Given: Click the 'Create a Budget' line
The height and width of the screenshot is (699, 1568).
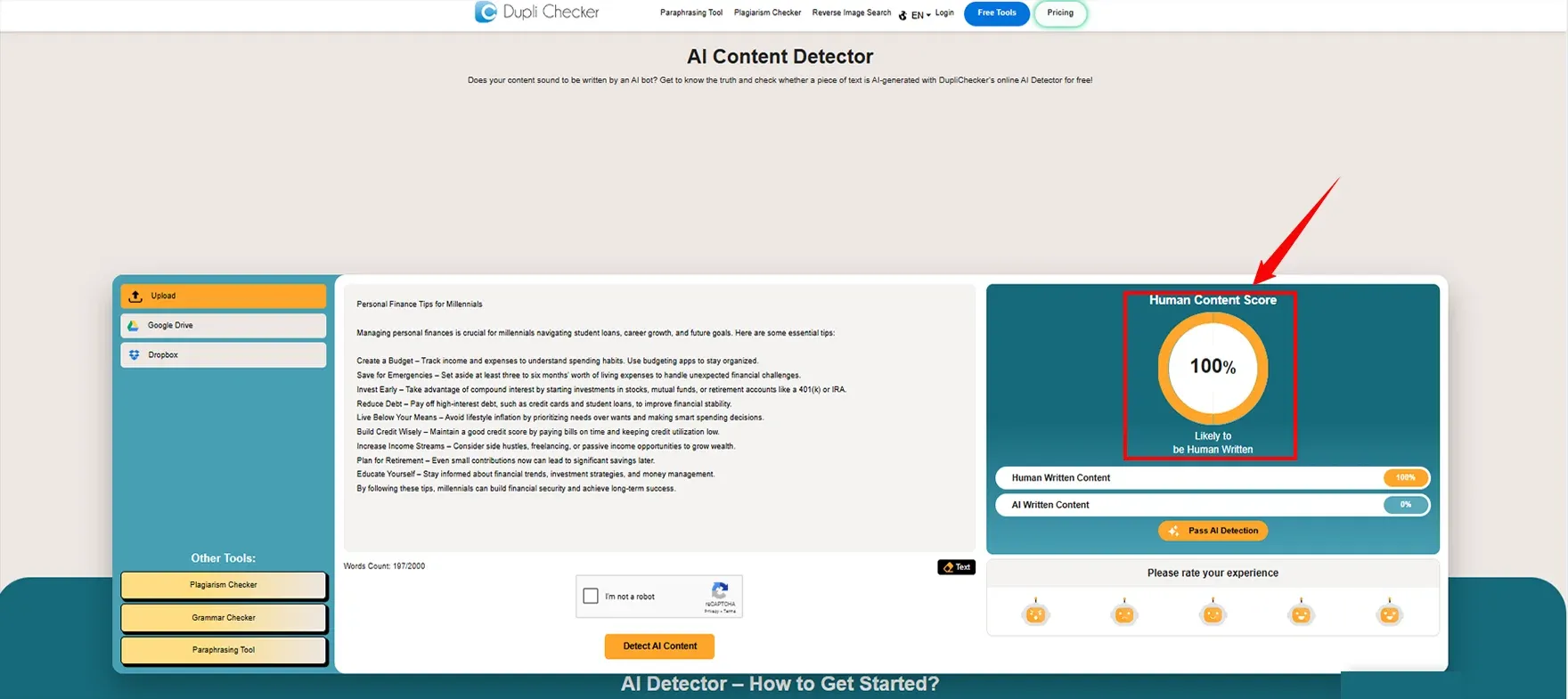Looking at the screenshot, I should (558, 362).
